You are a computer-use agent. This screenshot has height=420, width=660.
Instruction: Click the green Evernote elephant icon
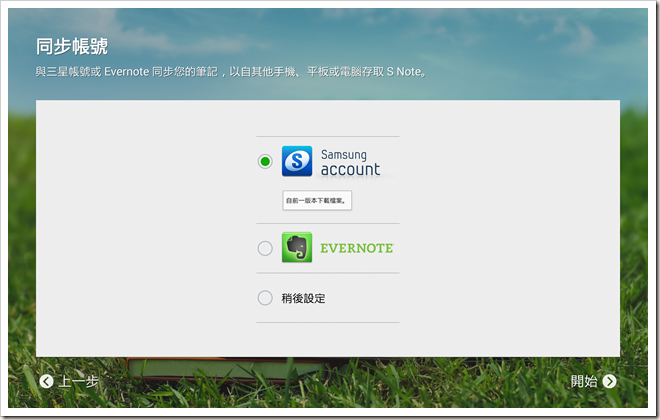[297, 247]
